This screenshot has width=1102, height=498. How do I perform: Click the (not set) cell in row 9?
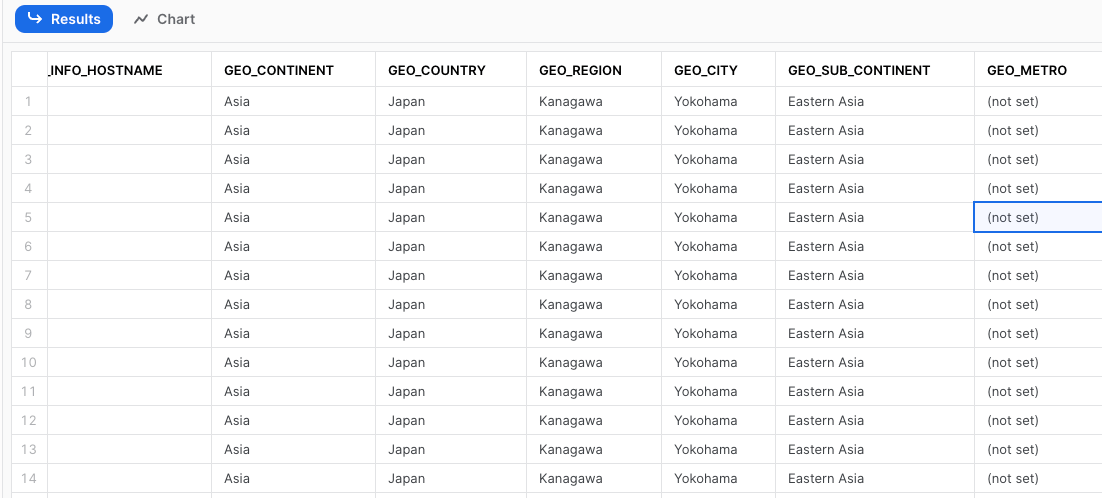[1038, 334]
